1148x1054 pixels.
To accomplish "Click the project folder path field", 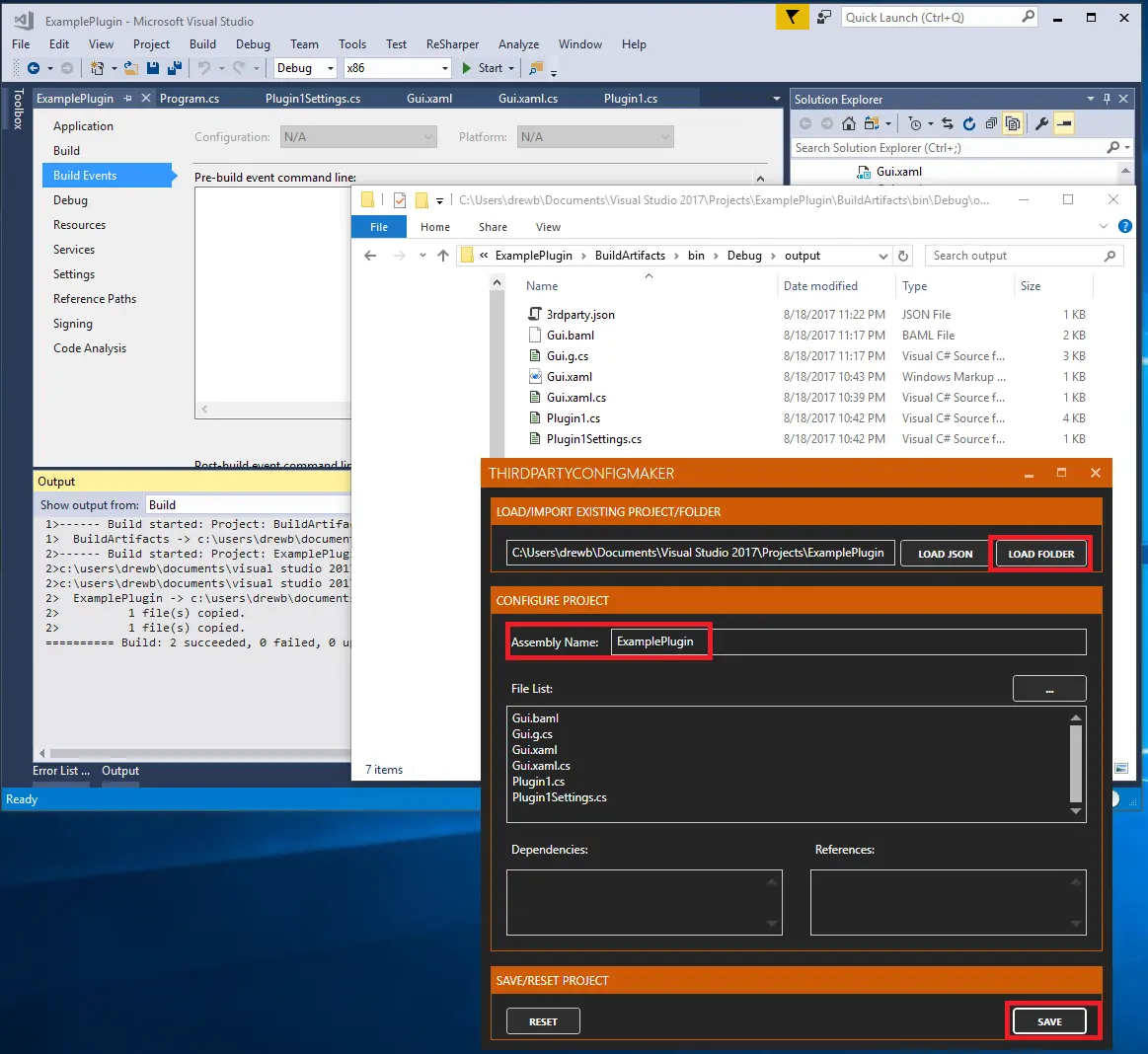I will 700,553.
